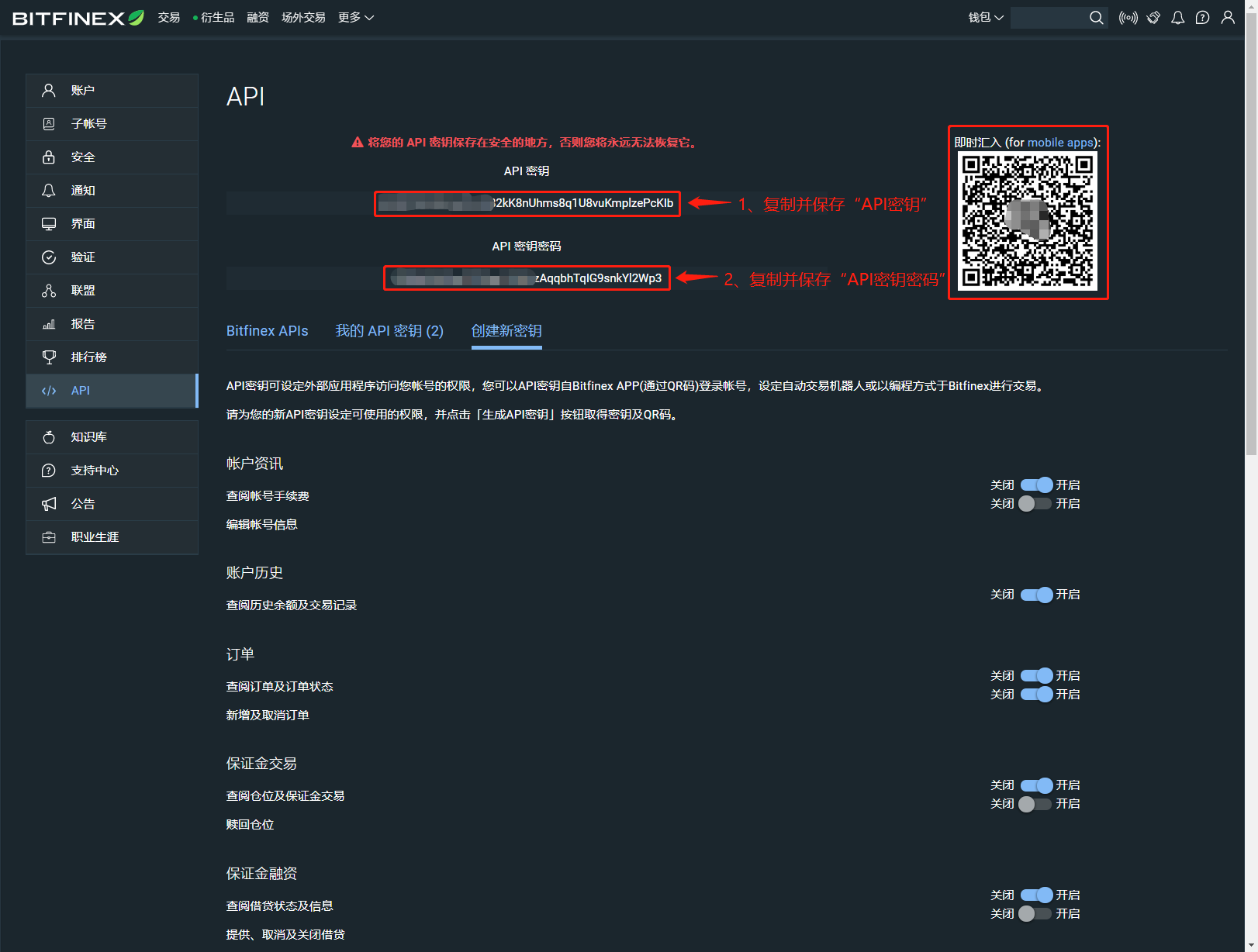Click the search magnifier icon
1258x952 pixels.
(x=1096, y=18)
